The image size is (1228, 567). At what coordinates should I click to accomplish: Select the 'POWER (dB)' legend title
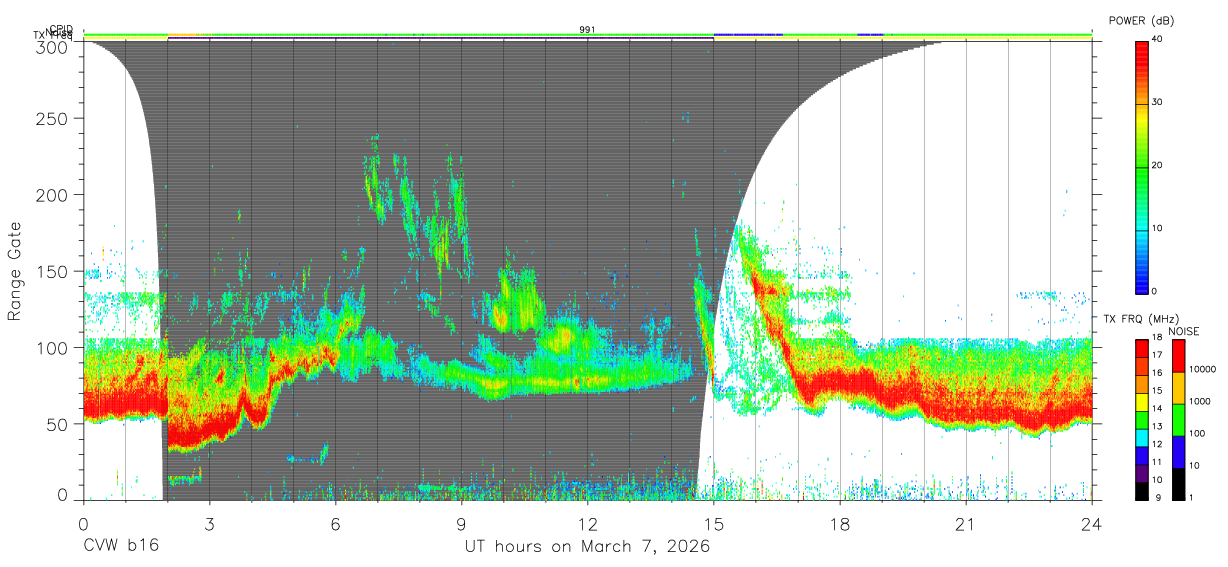[1141, 21]
